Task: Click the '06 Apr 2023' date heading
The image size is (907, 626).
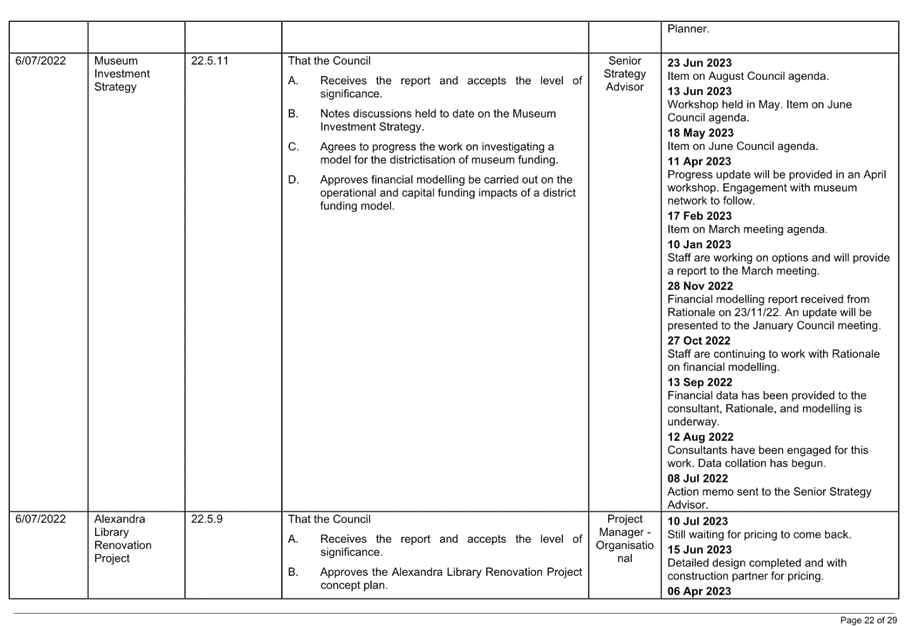Action: [x=699, y=591]
